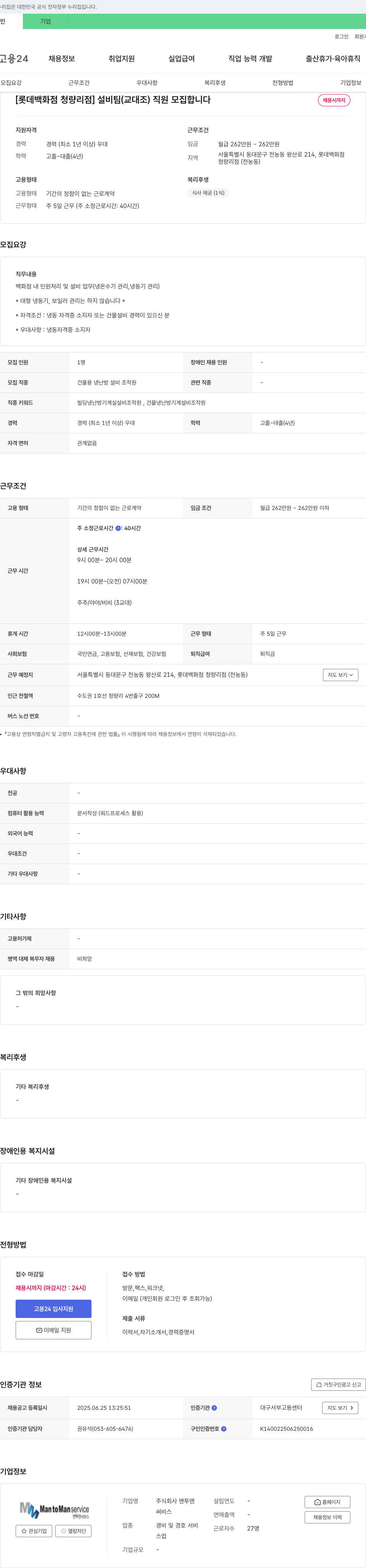Click the block icon on 열람차단
Viewport: 366px width, 1568px height.
coord(63,1531)
